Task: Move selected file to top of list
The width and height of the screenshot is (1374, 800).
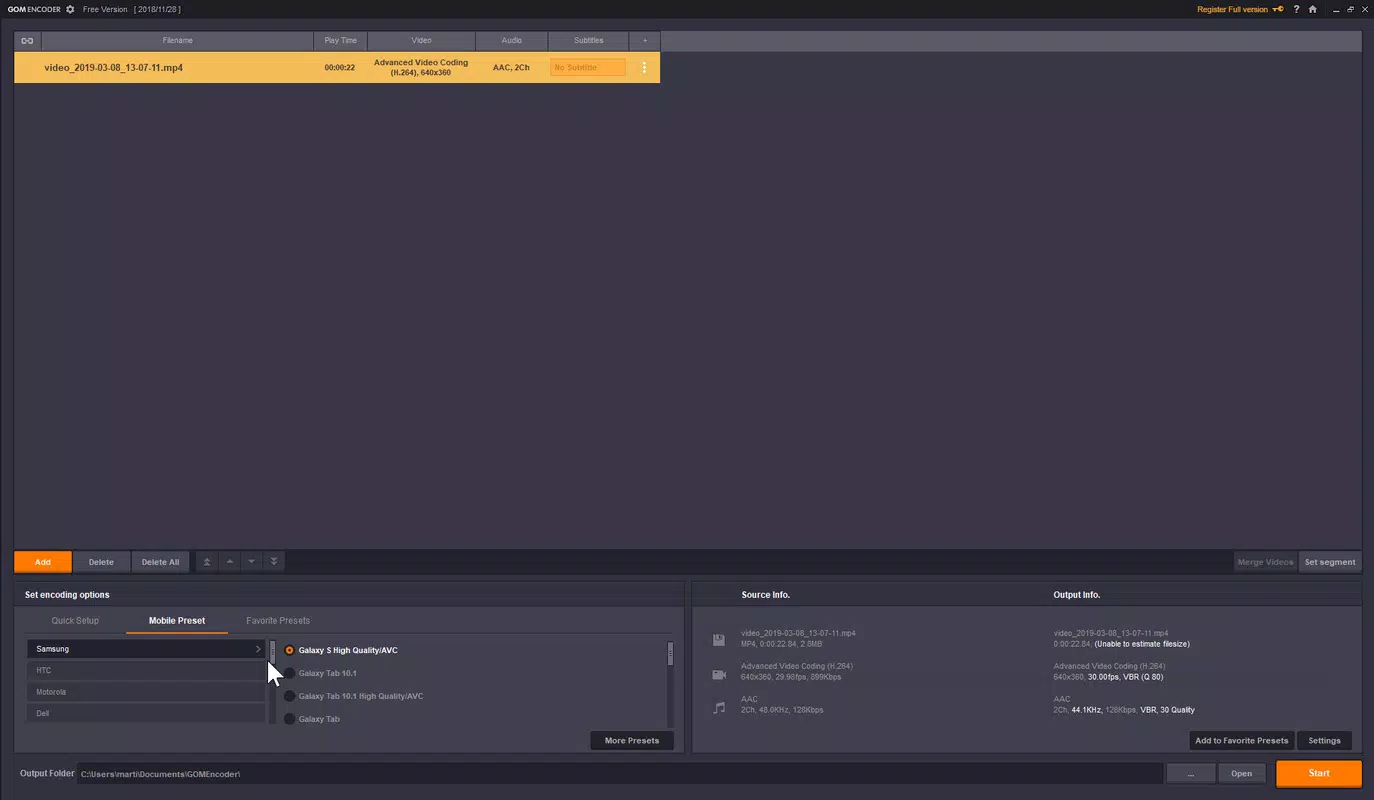Action: [x=207, y=562]
